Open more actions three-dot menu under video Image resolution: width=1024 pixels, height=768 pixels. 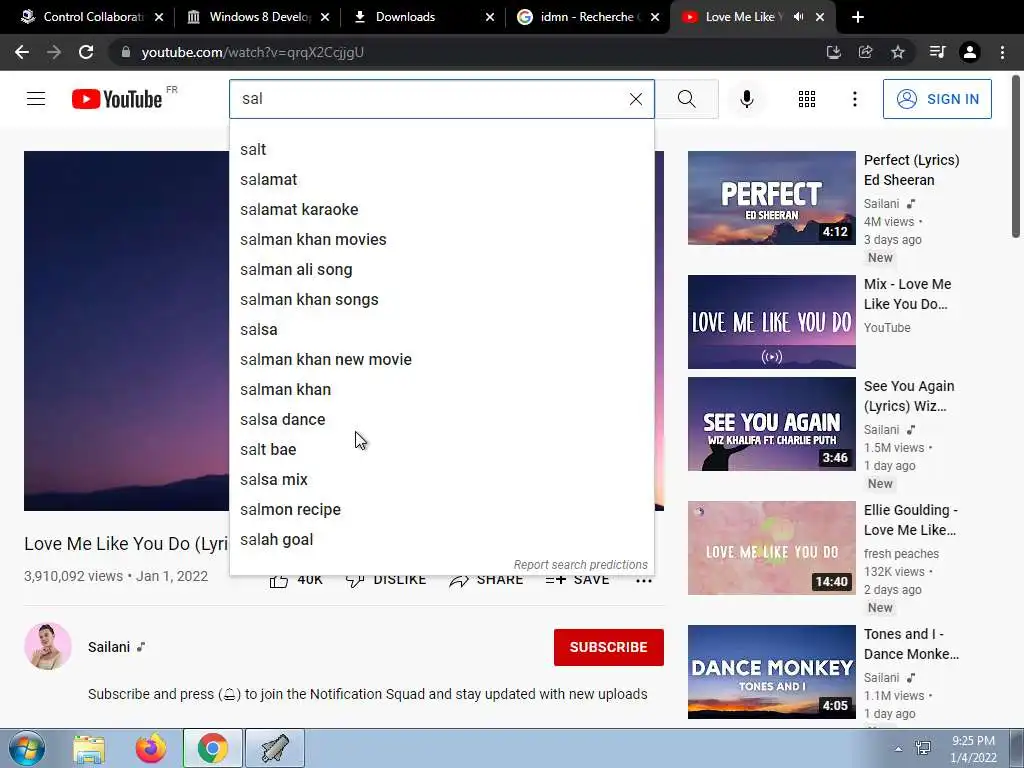click(644, 581)
